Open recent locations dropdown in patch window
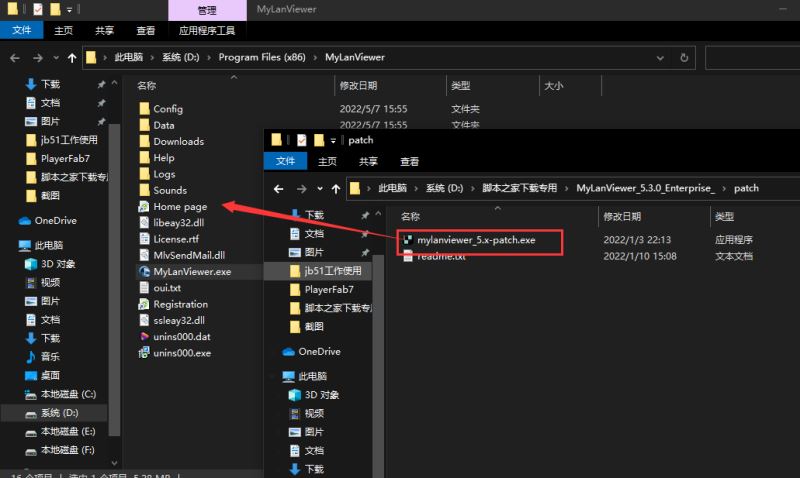 (319, 189)
